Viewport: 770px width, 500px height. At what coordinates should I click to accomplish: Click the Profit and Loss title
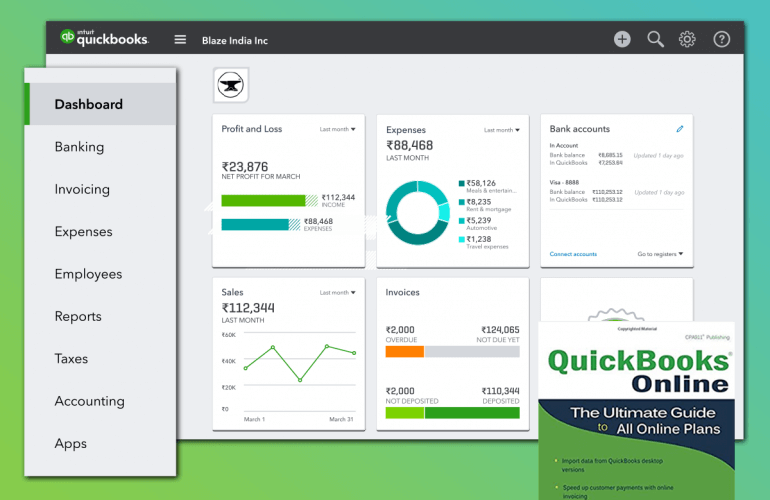coord(251,129)
